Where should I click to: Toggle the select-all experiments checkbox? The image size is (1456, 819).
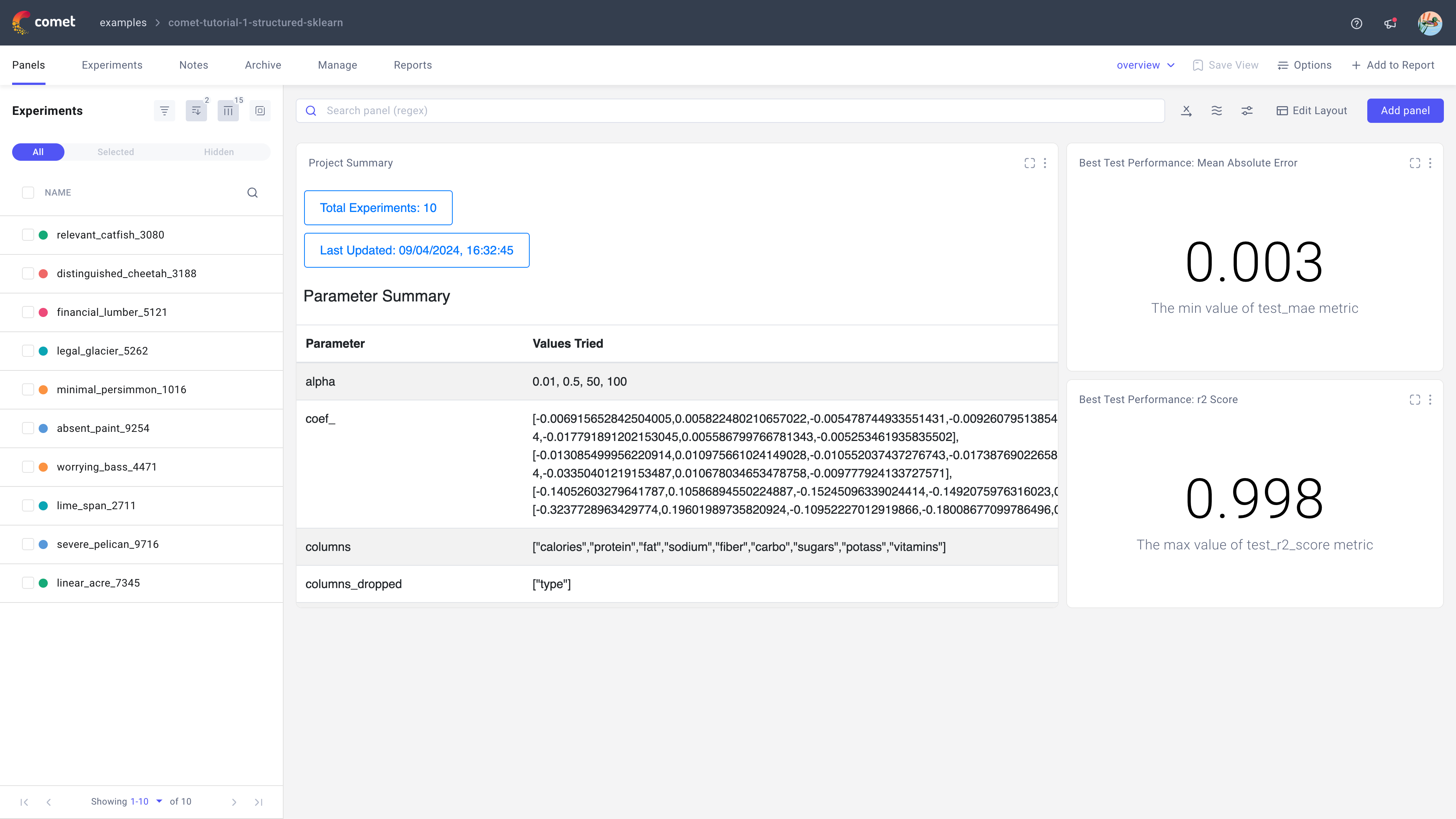(x=28, y=192)
